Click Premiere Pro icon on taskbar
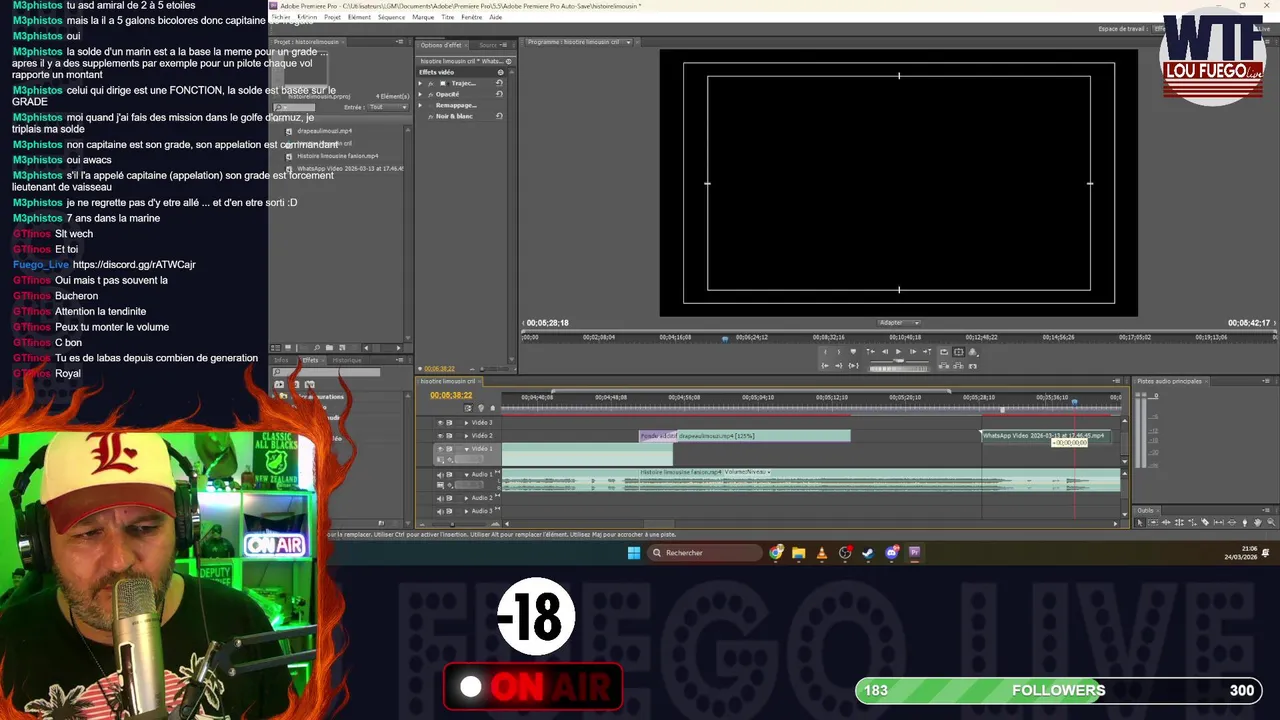 pyautogui.click(x=914, y=553)
